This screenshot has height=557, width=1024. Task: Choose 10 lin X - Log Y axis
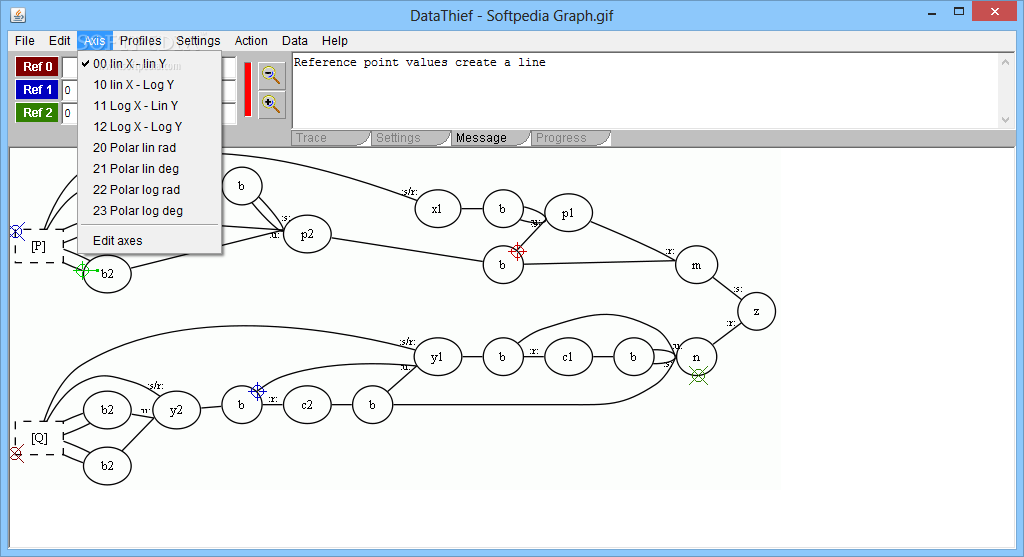(x=150, y=84)
